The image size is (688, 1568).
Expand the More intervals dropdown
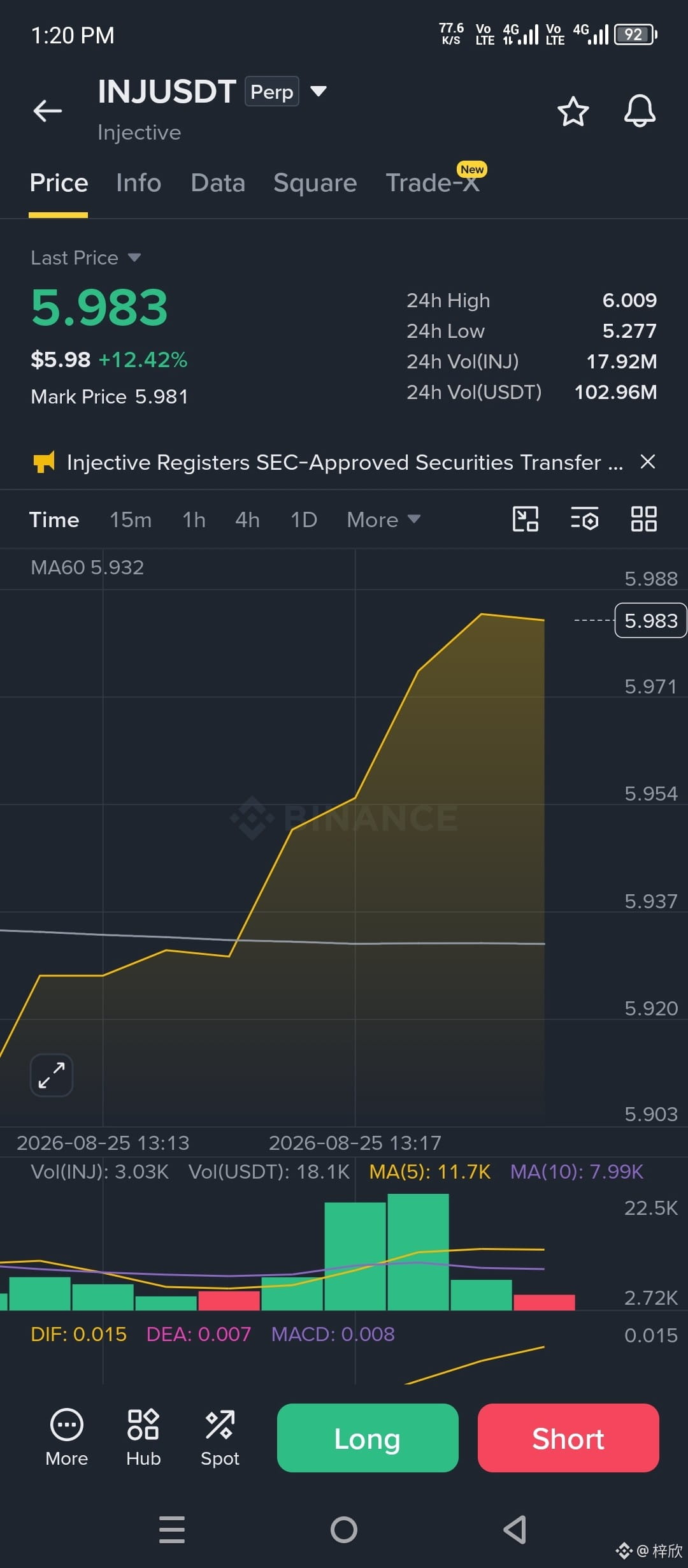383,519
